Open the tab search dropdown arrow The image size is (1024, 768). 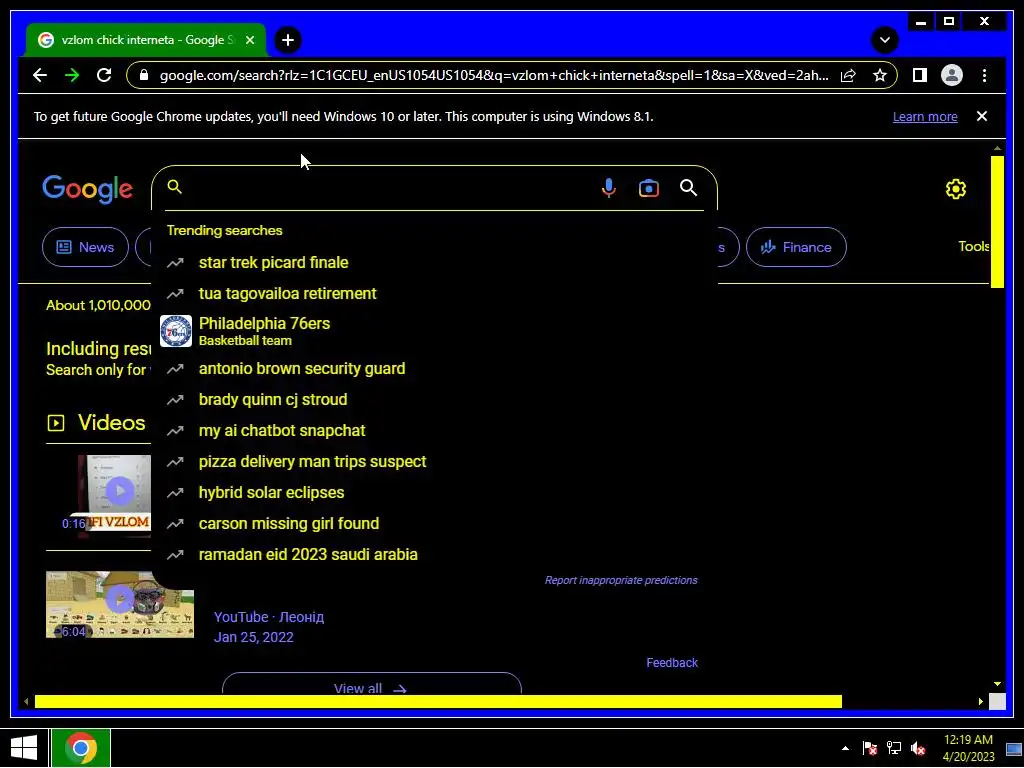coord(885,40)
